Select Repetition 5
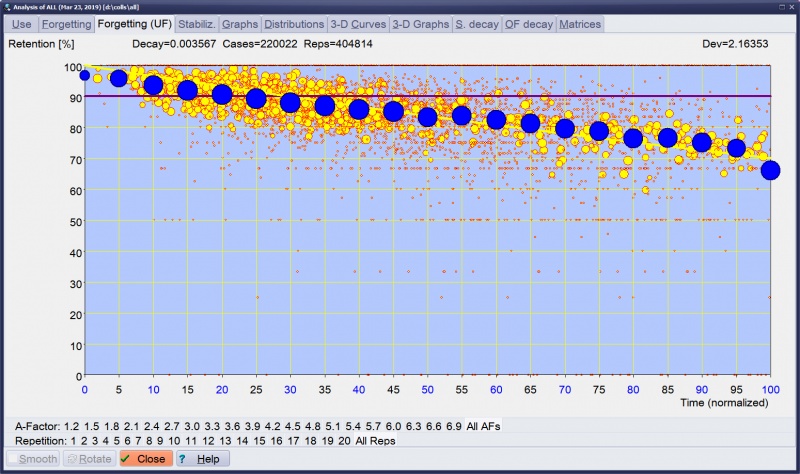This screenshot has height=474, width=800. [x=116, y=441]
